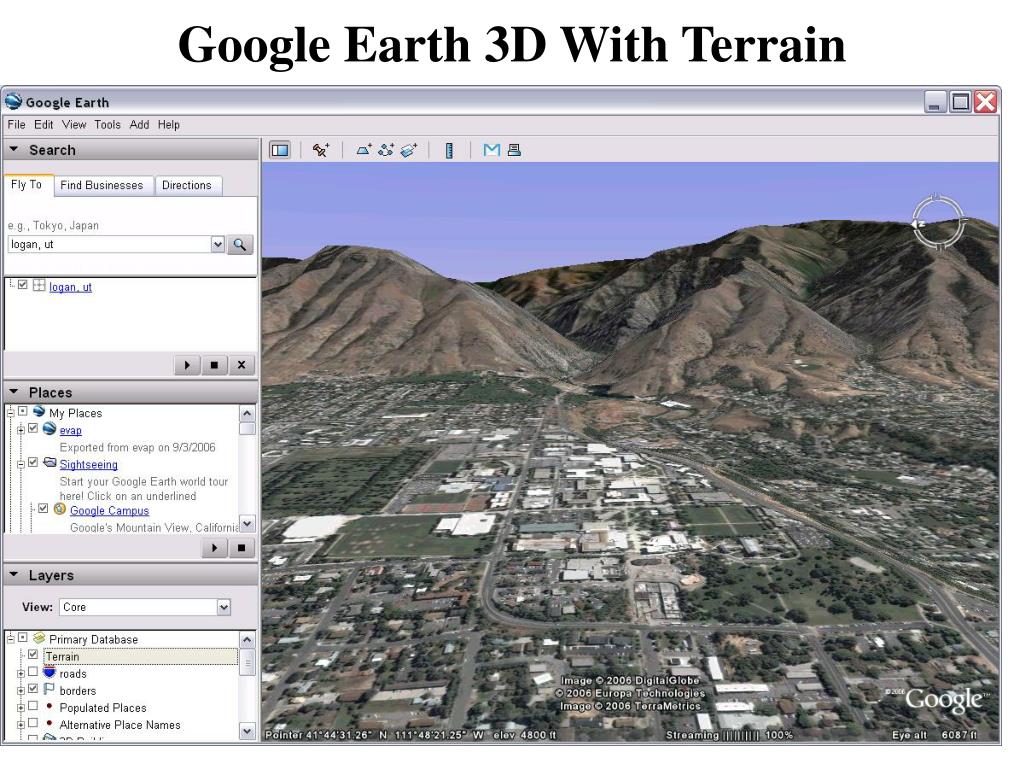Uncheck the borders layer checkbox

click(x=33, y=688)
